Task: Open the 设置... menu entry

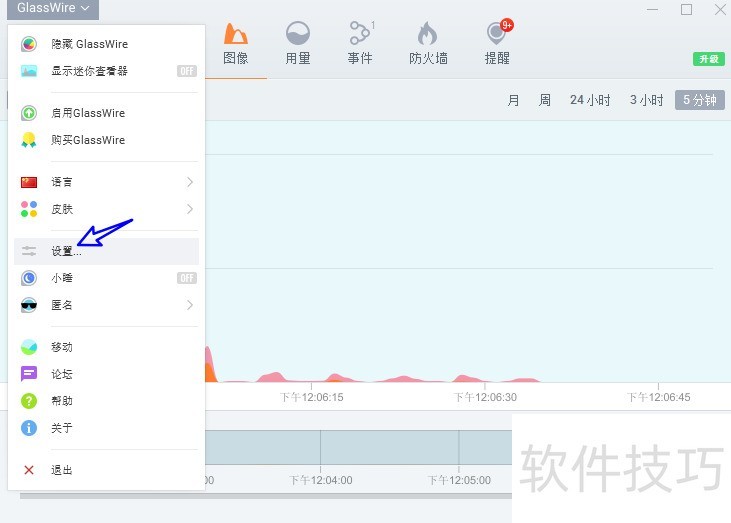Action: (x=106, y=251)
